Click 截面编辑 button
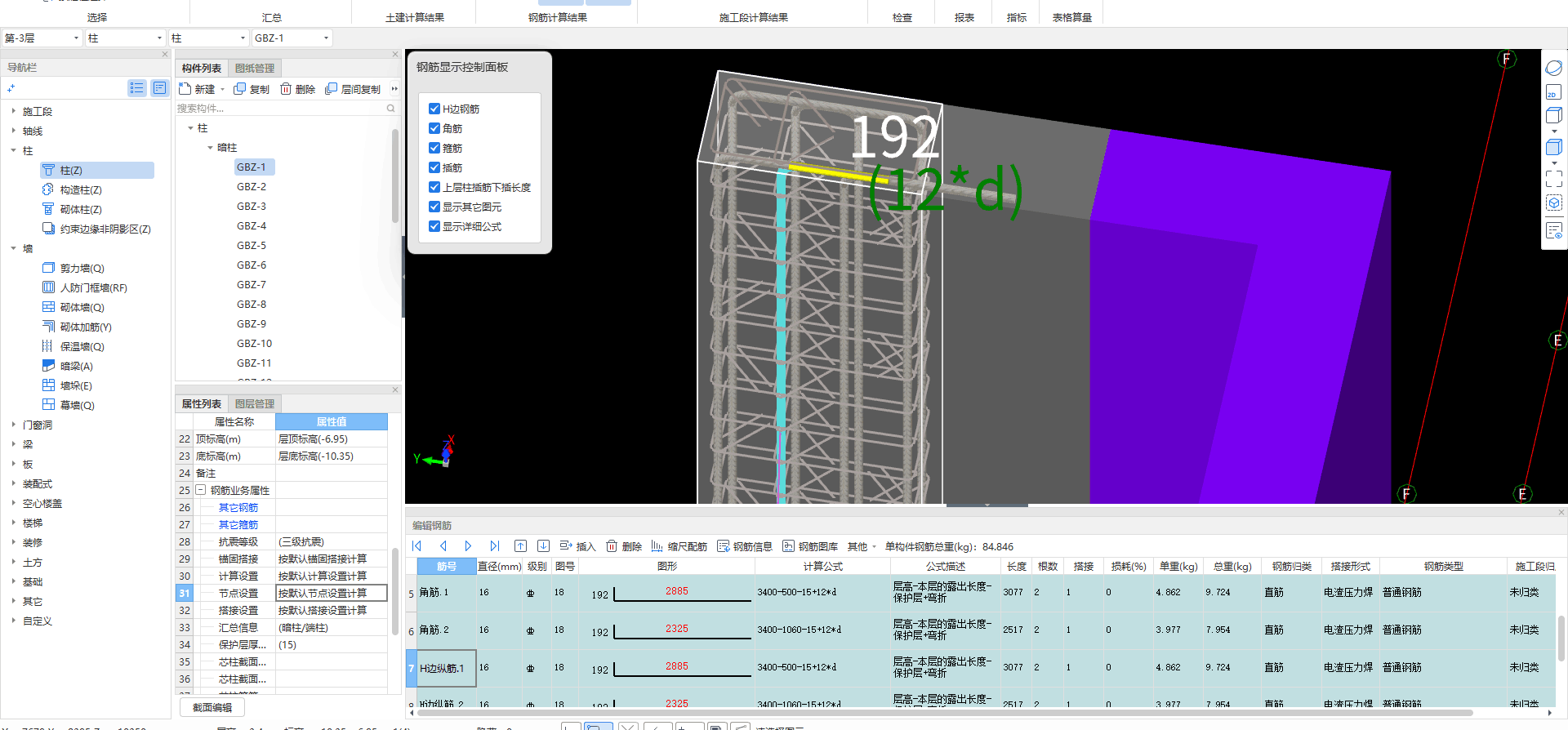 [212, 708]
